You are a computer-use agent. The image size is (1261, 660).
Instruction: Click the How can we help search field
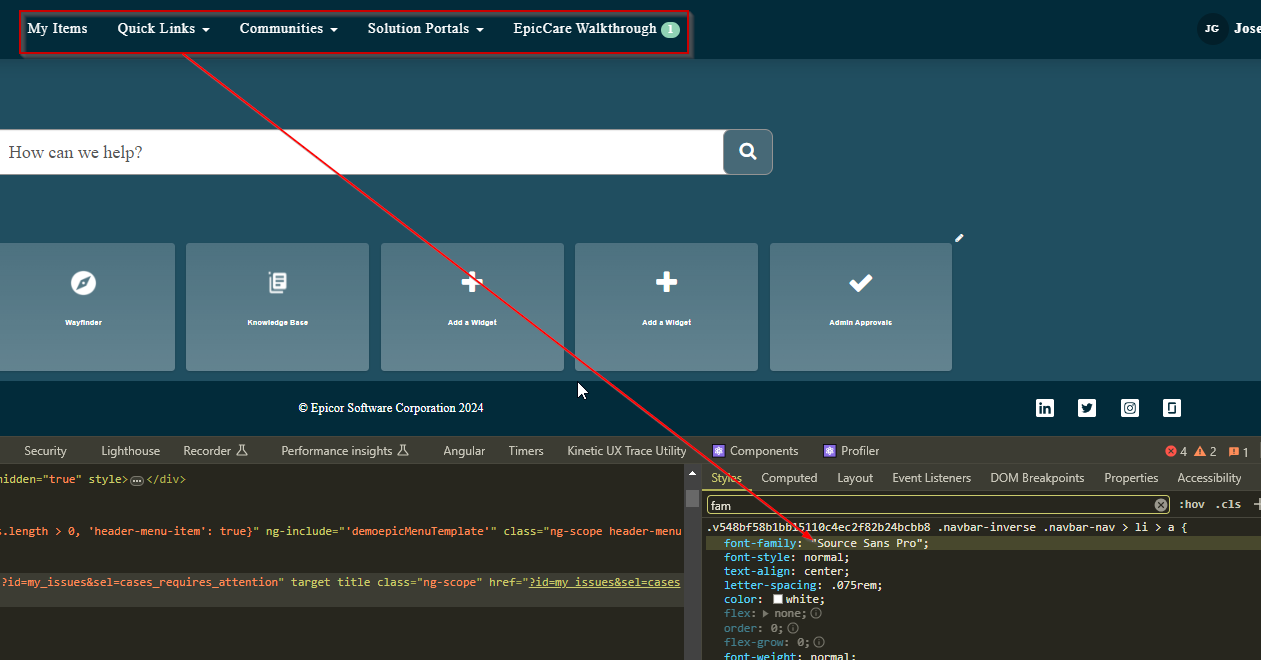(x=360, y=152)
